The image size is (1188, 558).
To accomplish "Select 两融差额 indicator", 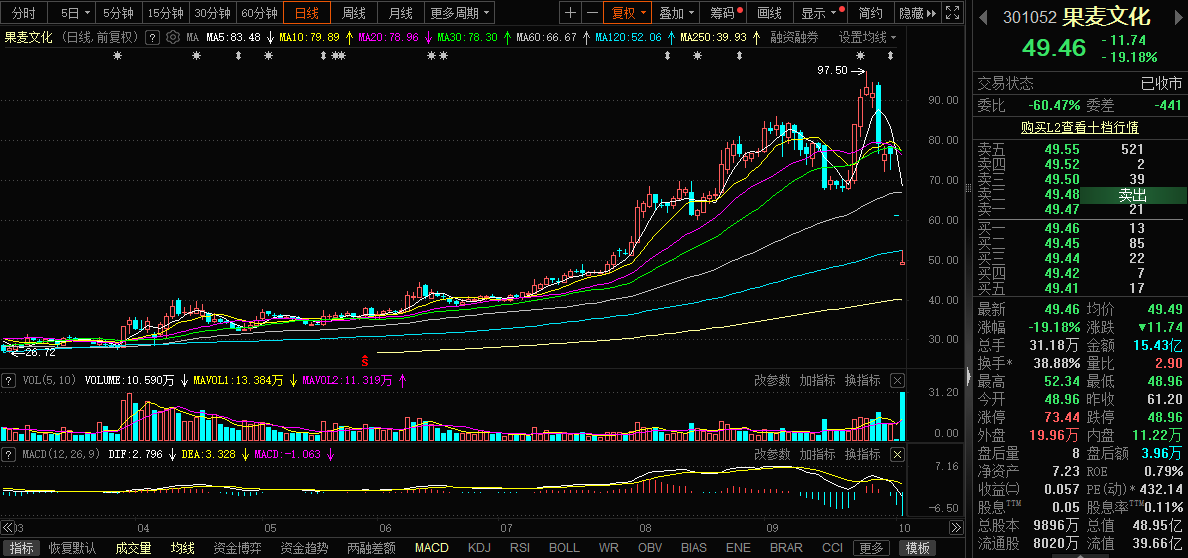I will pyautogui.click(x=371, y=548).
